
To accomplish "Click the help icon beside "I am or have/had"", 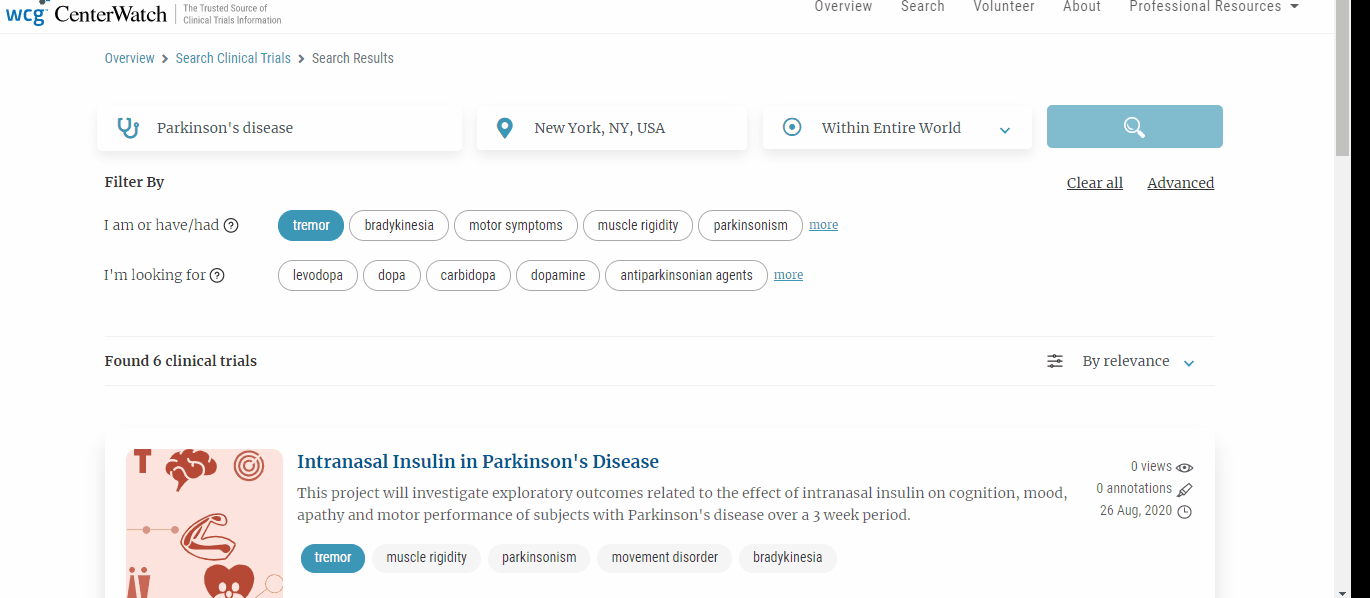I will (231, 226).
